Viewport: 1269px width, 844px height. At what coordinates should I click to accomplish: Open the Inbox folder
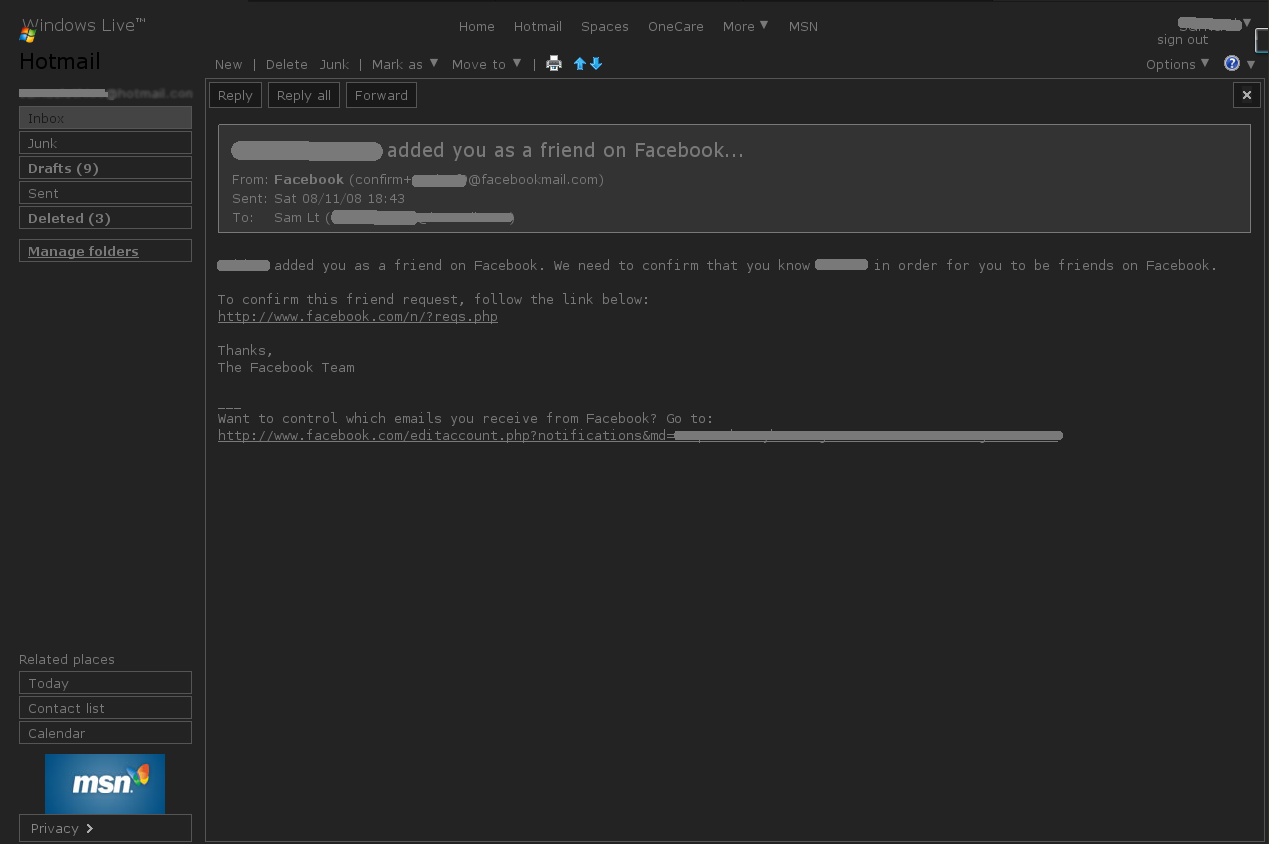(105, 118)
